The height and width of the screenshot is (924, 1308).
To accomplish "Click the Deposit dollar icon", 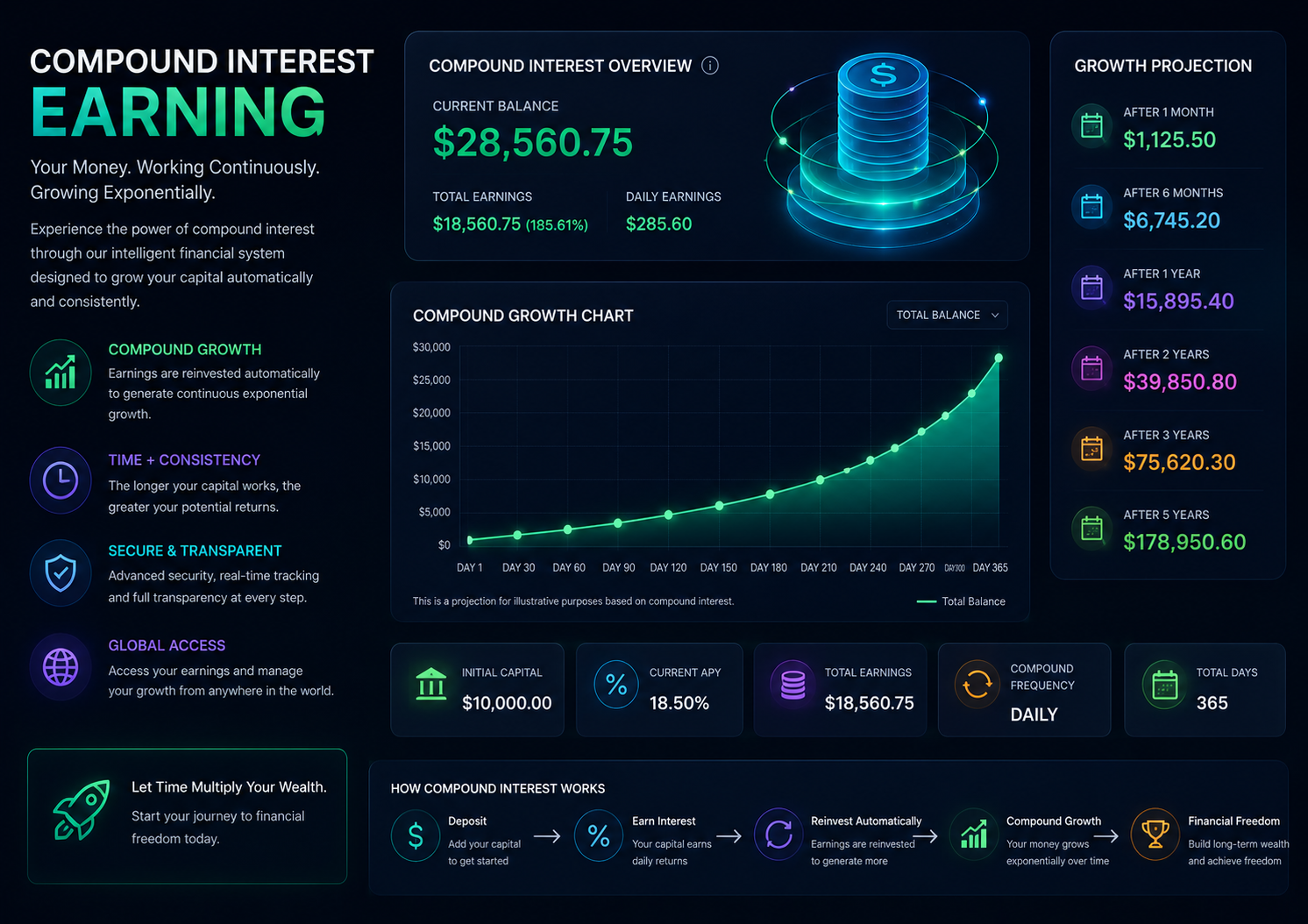I will click(x=416, y=836).
